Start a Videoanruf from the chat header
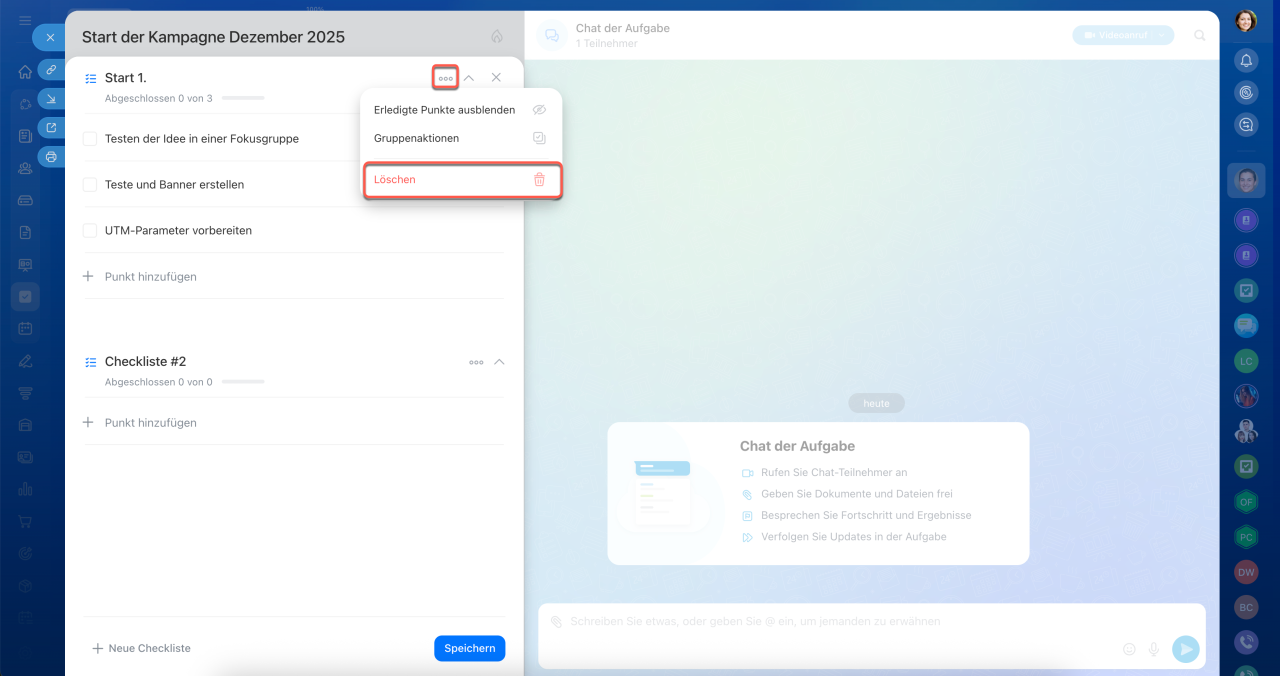 pos(1115,35)
